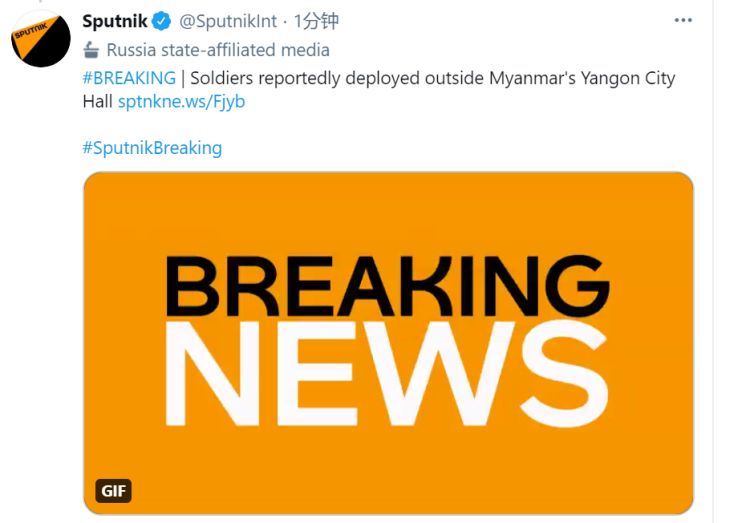
Task: Click the black "BREAKING" text in GIF
Action: click(x=388, y=286)
